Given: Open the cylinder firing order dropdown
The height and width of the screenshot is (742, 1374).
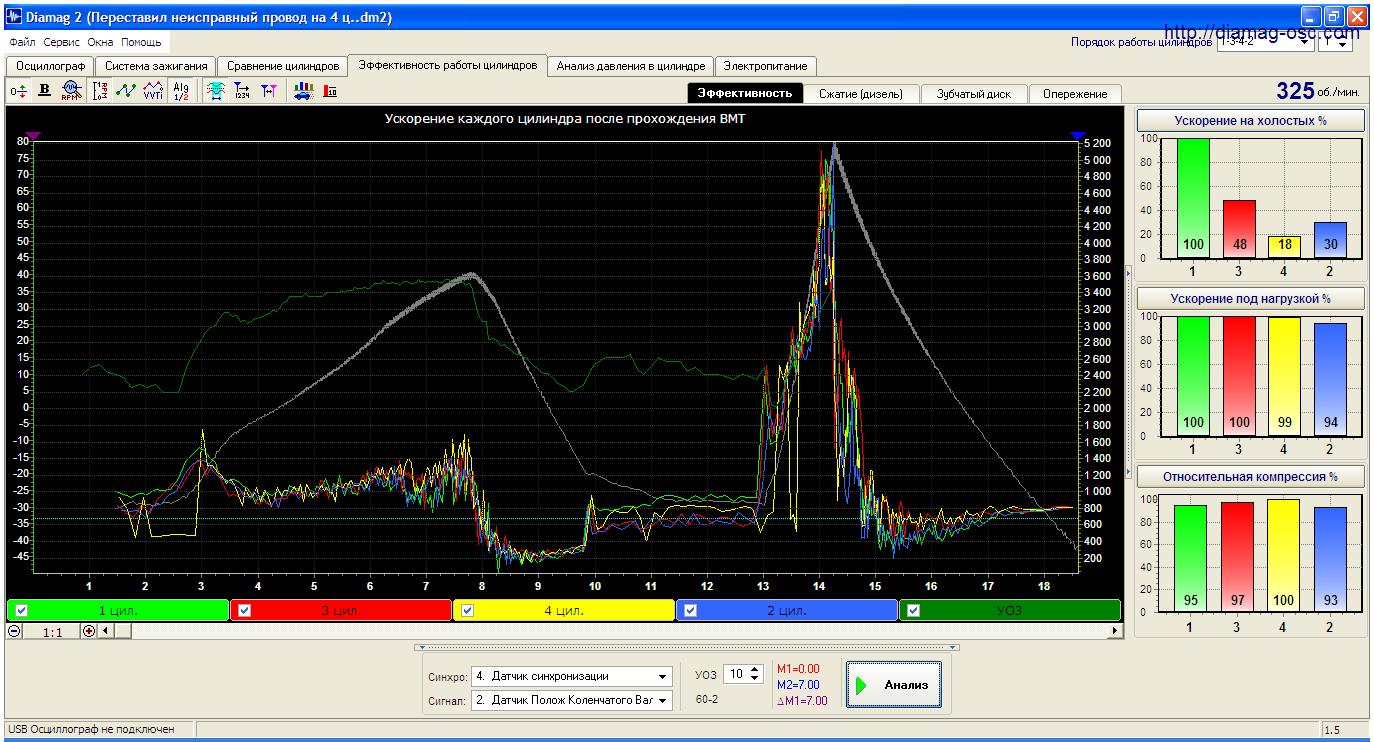Looking at the screenshot, I should pos(1302,43).
